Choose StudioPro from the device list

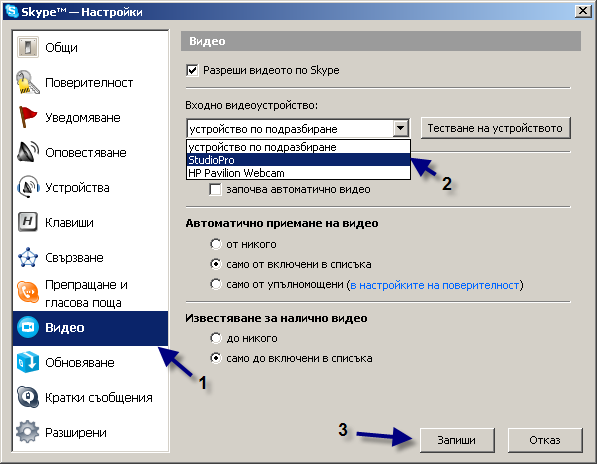298,160
